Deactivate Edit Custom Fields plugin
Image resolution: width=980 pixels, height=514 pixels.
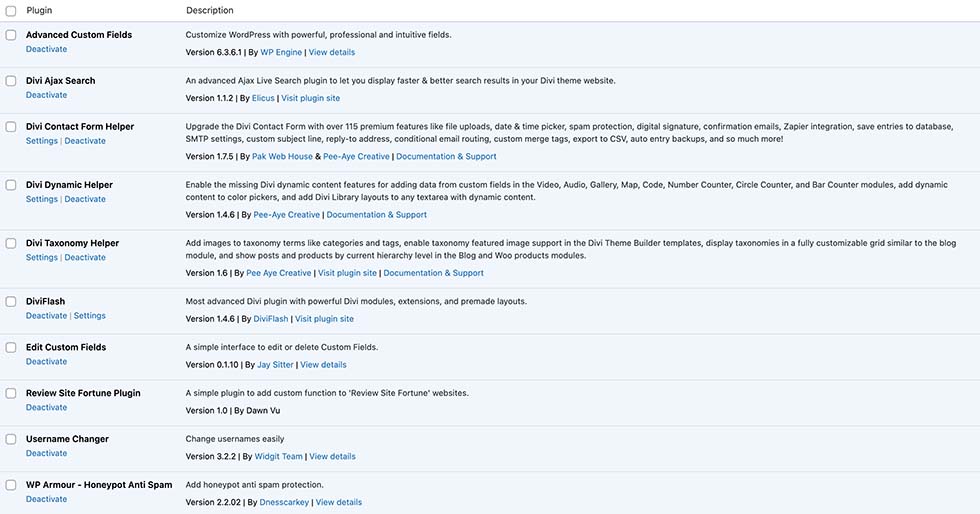[x=46, y=361]
